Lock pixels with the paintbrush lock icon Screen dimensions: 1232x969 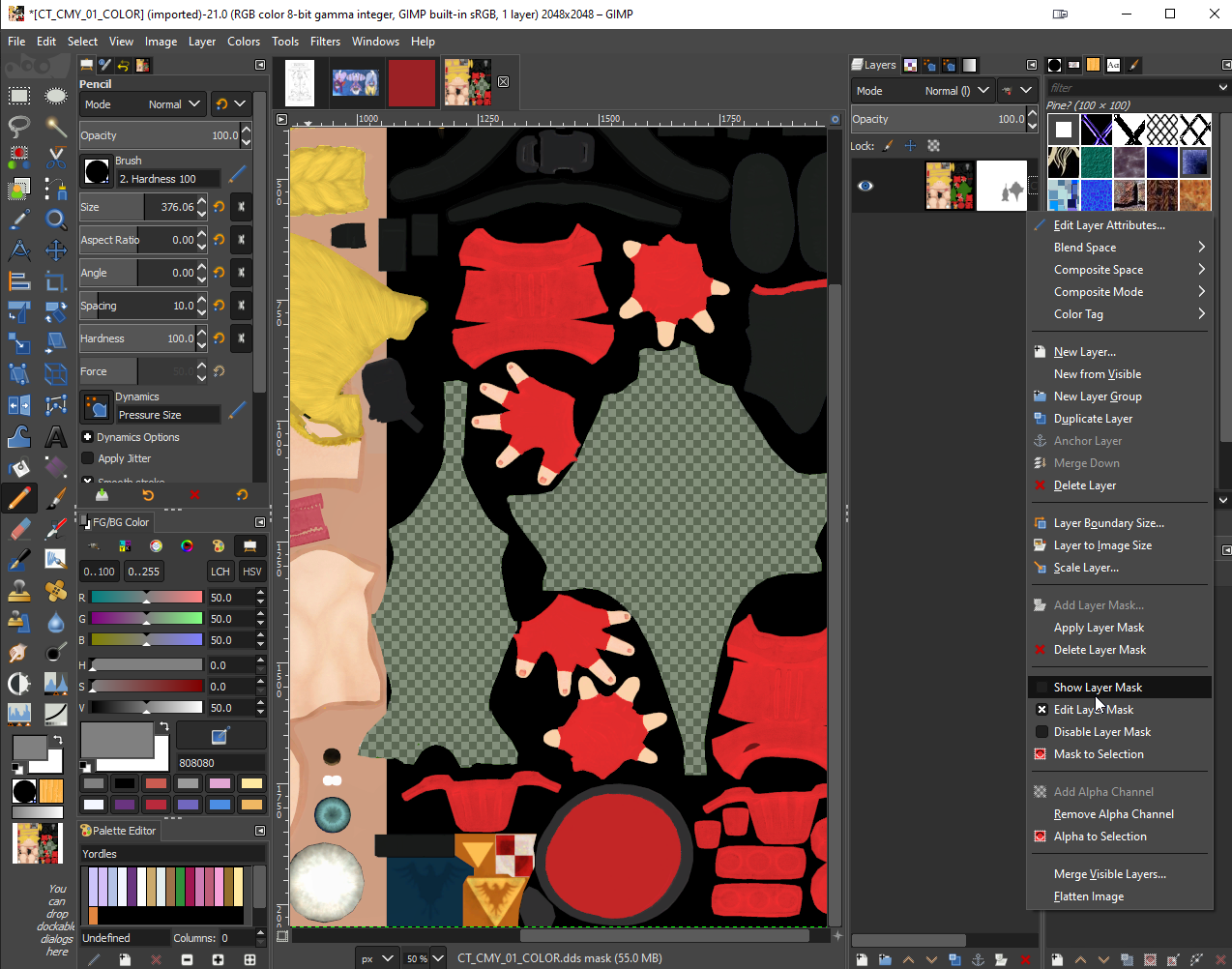click(x=888, y=146)
